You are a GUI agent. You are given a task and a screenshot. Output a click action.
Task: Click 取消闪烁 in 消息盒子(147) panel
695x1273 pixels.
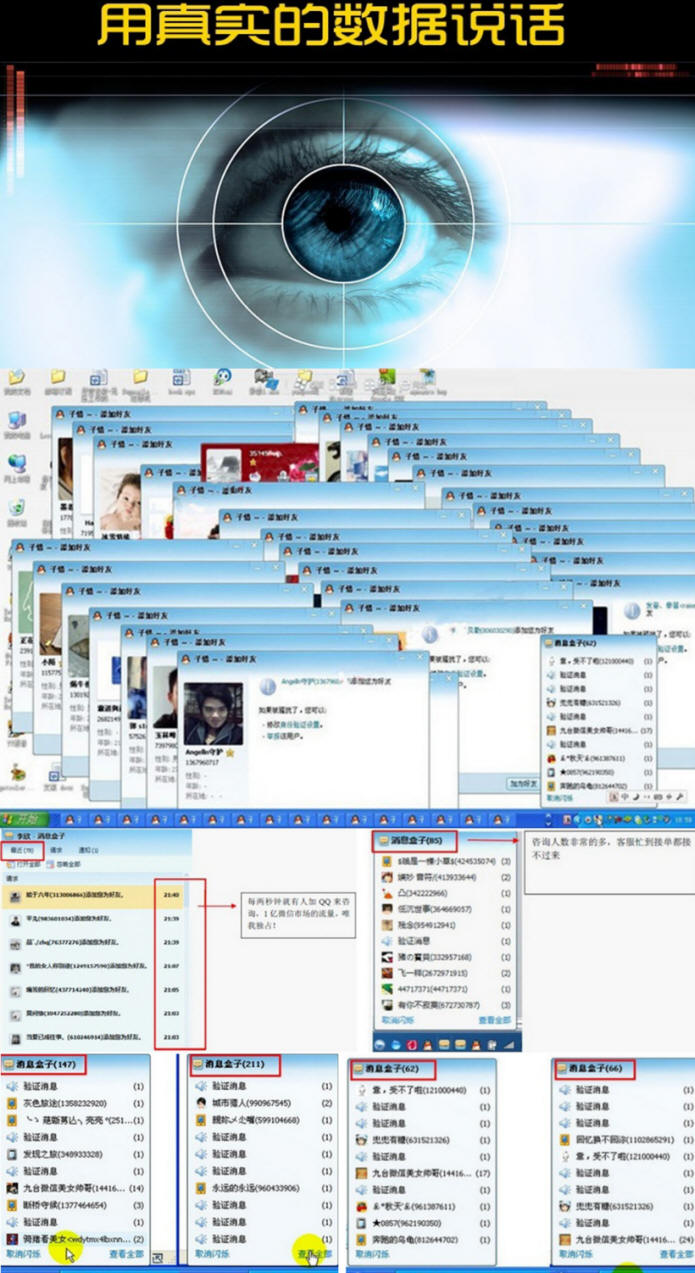[24, 1254]
